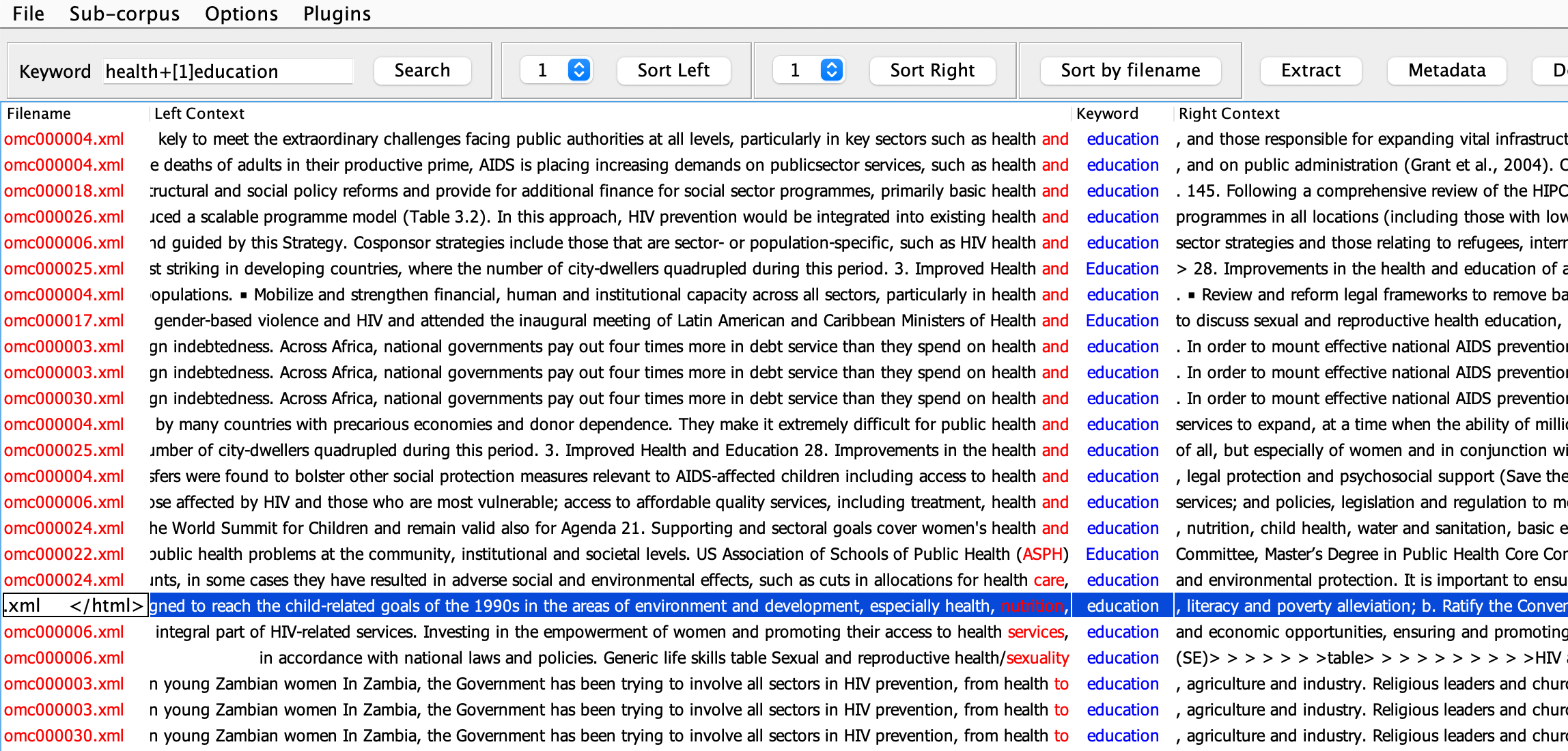Click red word 'services,' in left context
Viewport: 1568px width, 751px height.
1038,632
